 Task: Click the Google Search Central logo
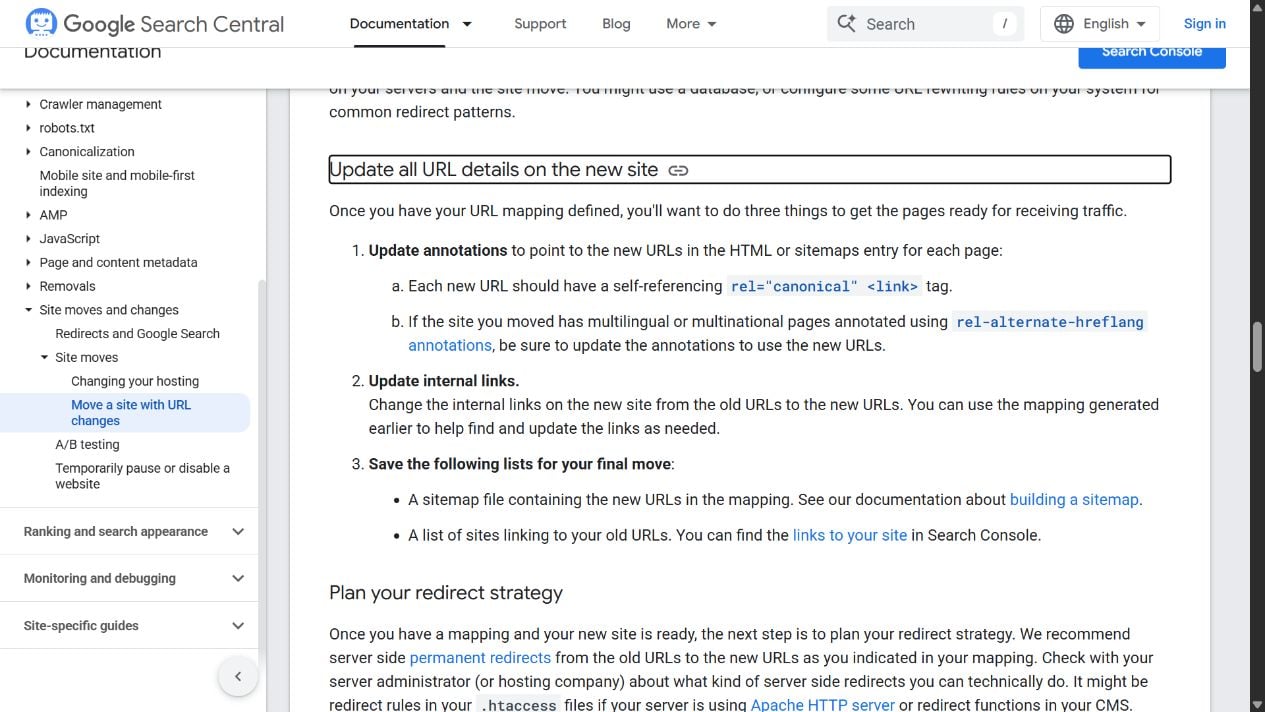155,24
